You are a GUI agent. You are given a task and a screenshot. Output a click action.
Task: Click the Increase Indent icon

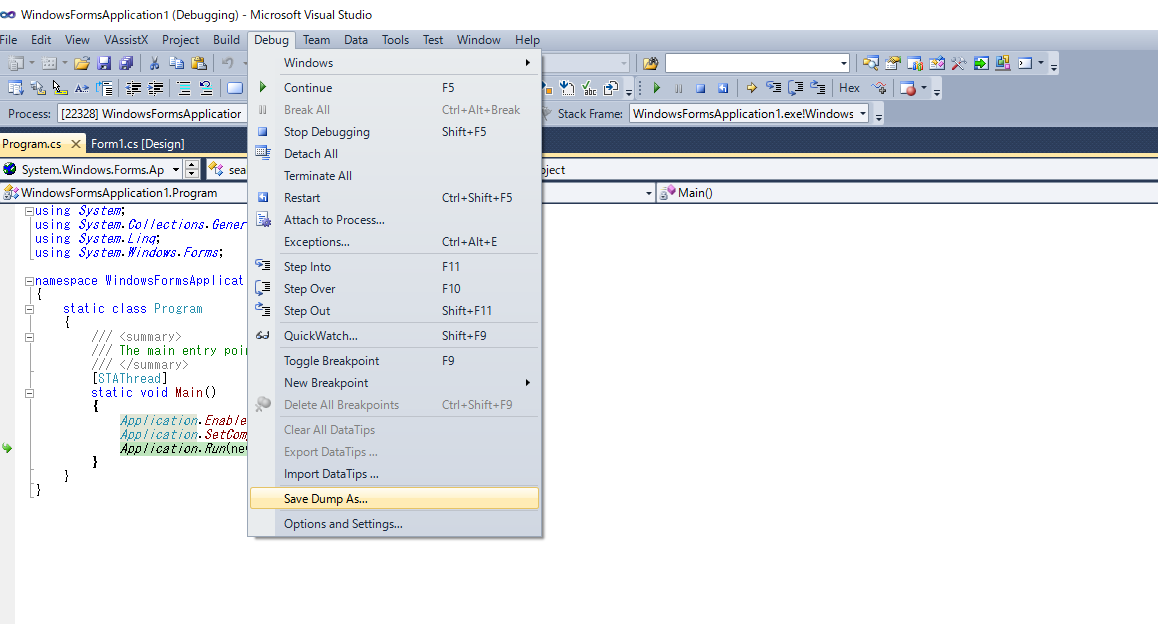tap(156, 89)
